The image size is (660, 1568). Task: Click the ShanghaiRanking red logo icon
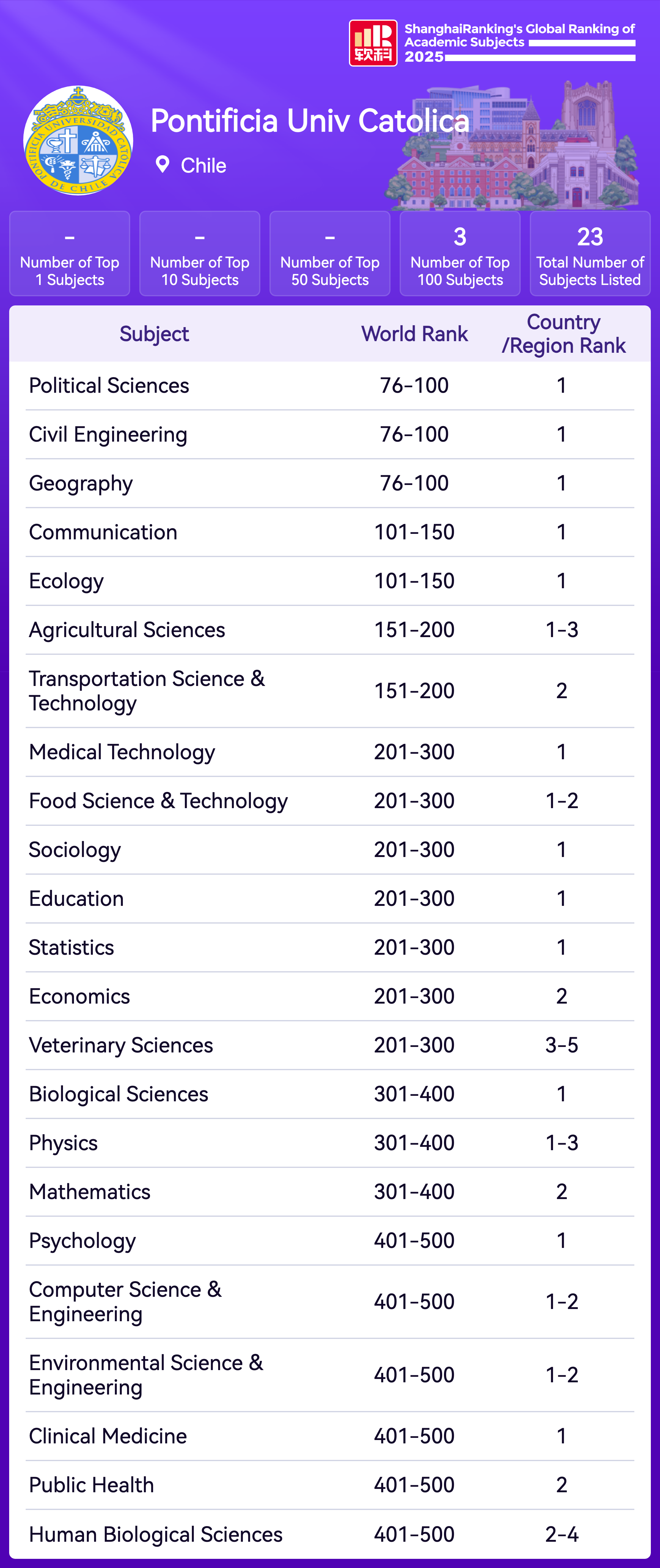[372, 43]
